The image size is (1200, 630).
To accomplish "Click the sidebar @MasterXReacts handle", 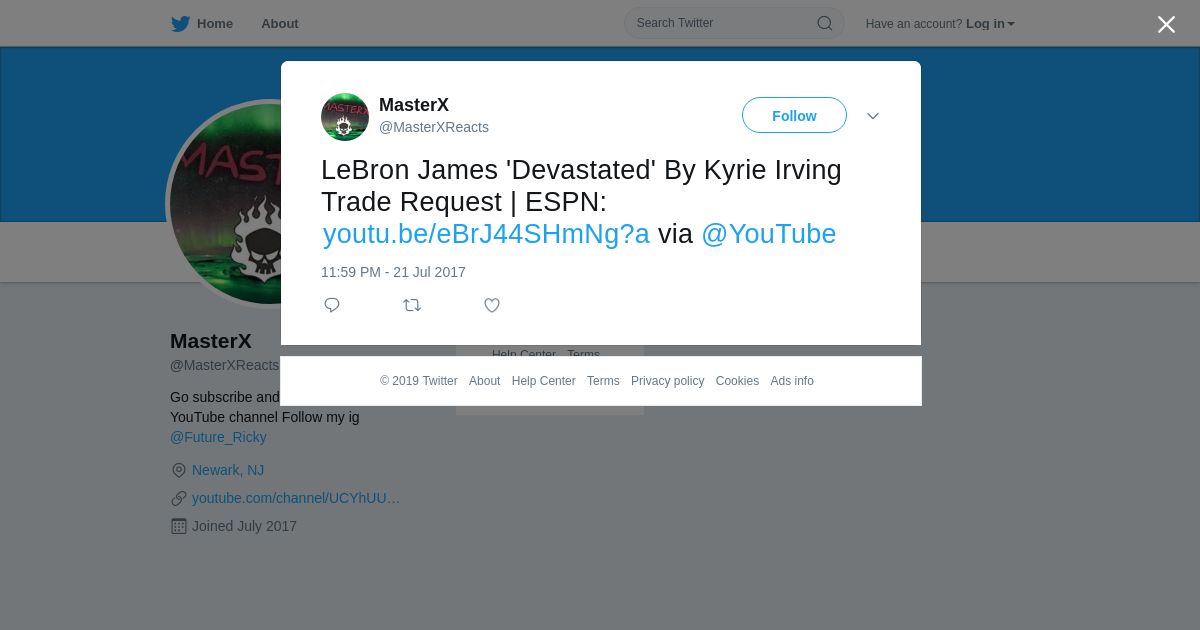I will 225,365.
